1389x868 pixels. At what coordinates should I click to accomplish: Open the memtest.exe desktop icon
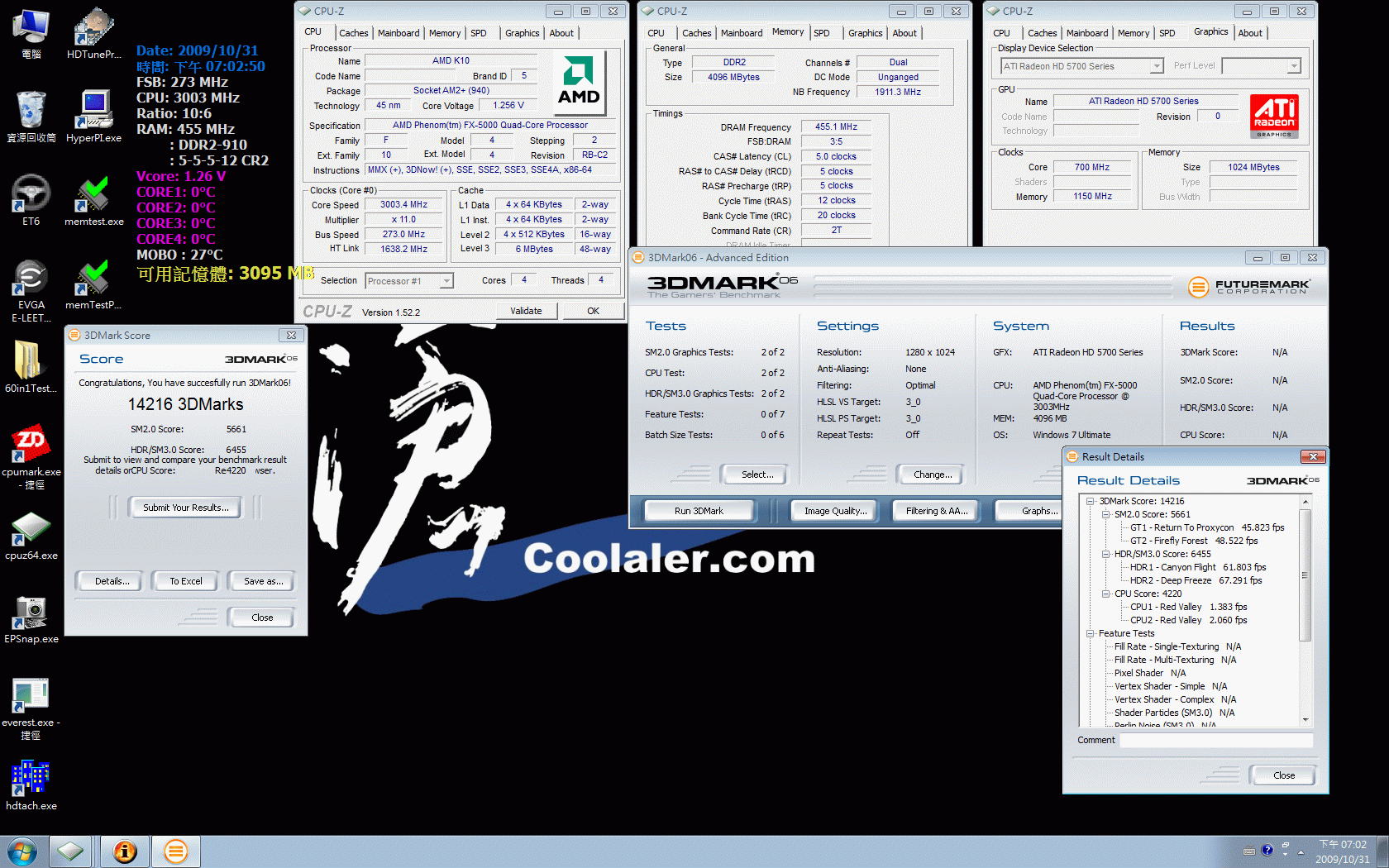pyautogui.click(x=93, y=197)
